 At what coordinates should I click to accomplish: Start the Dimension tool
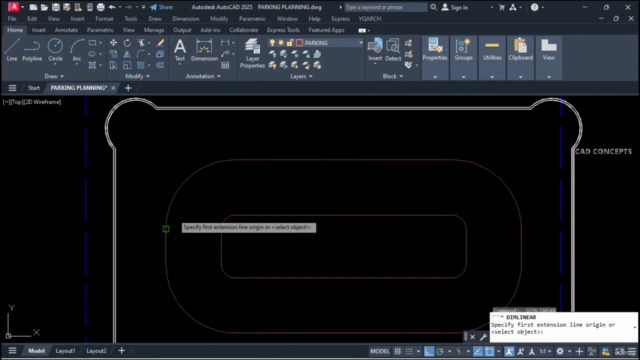pos(204,50)
